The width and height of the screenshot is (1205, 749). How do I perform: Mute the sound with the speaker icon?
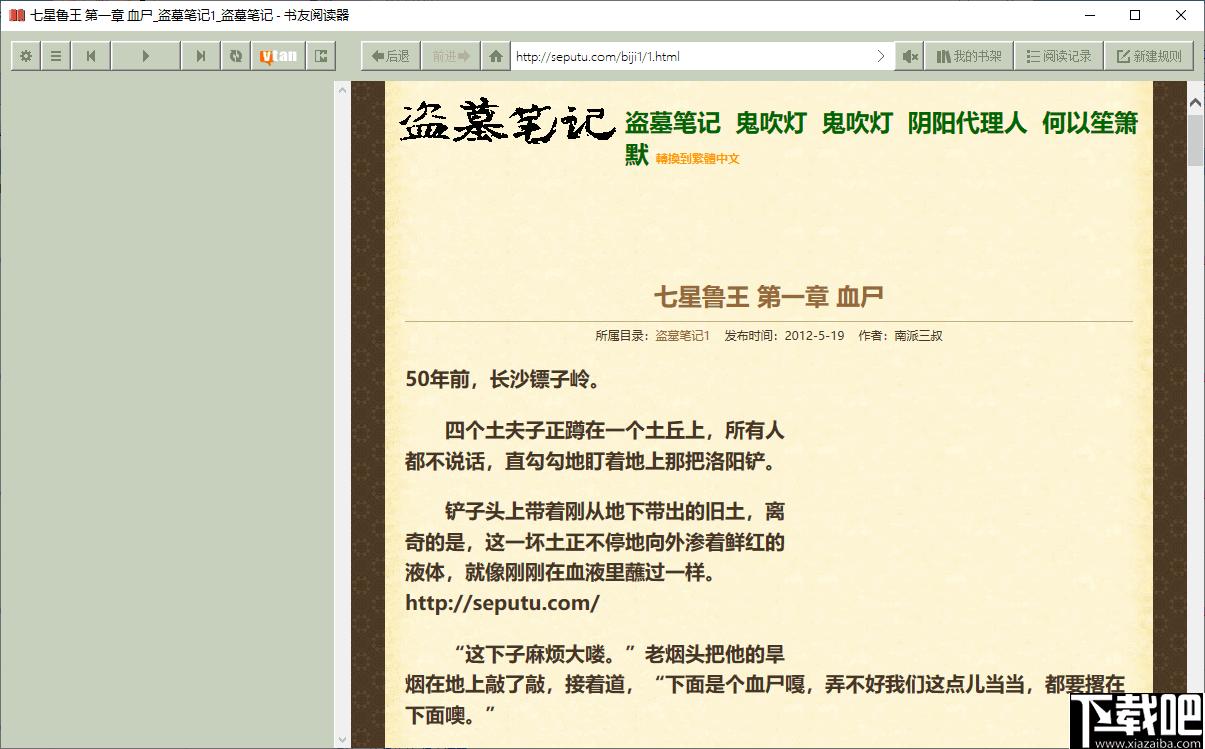coord(909,56)
